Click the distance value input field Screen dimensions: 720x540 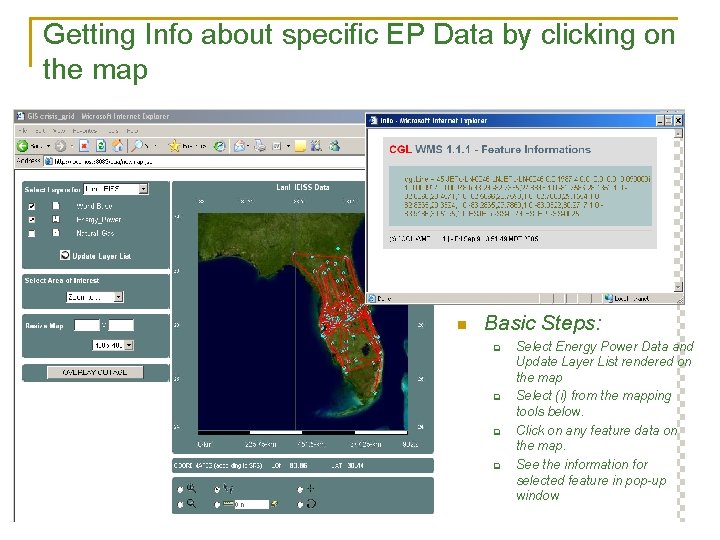[x=251, y=504]
